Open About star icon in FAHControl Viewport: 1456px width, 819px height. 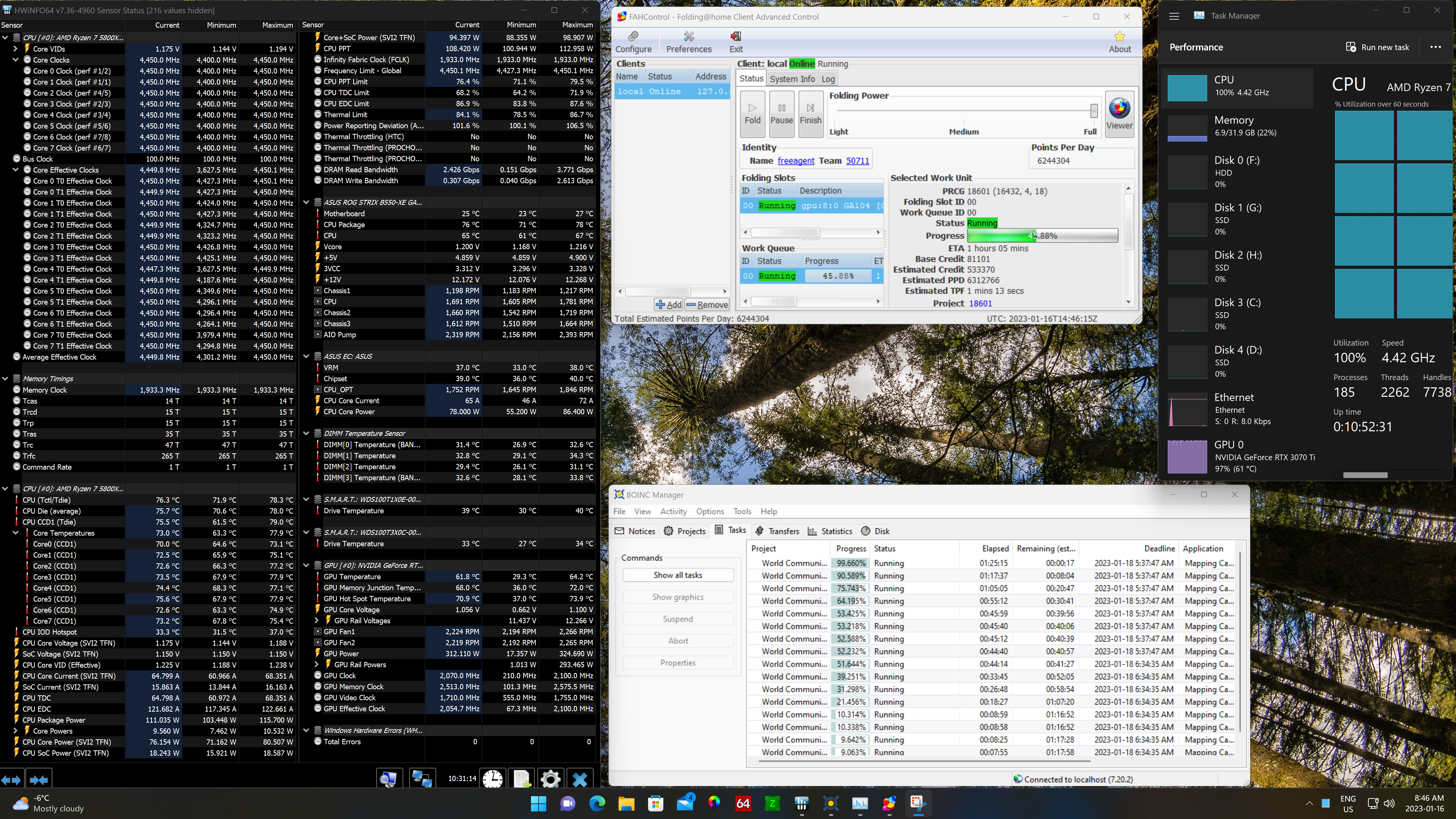tap(1119, 42)
